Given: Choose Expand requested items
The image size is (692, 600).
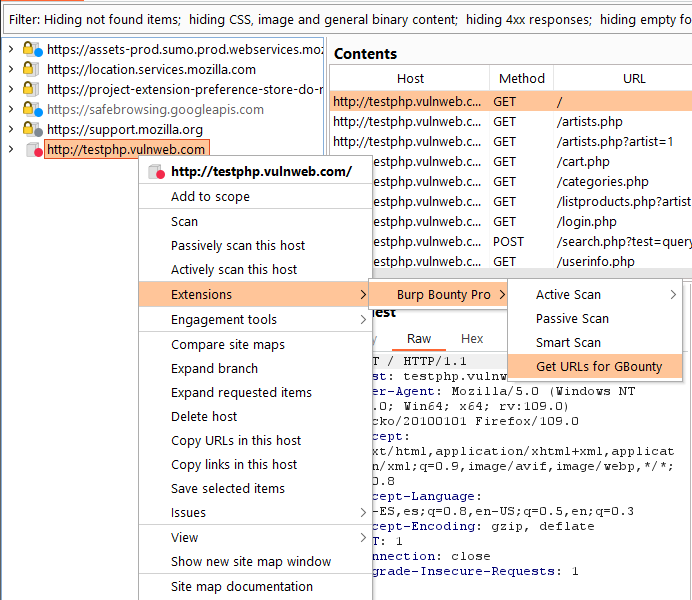Looking at the screenshot, I should pyautogui.click(x=255, y=393).
